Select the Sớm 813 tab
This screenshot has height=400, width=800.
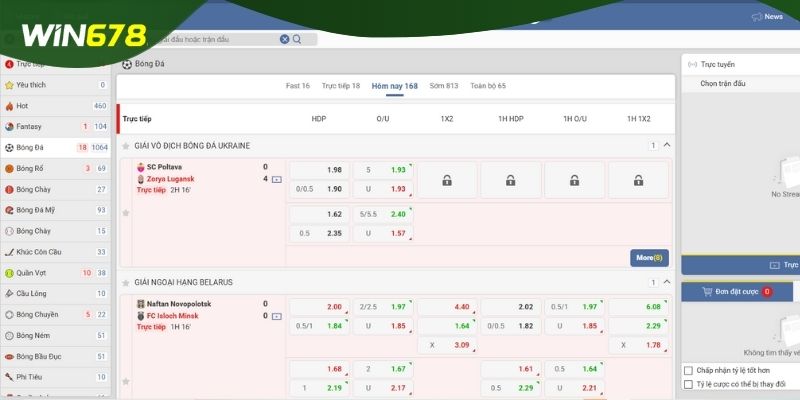pos(444,86)
